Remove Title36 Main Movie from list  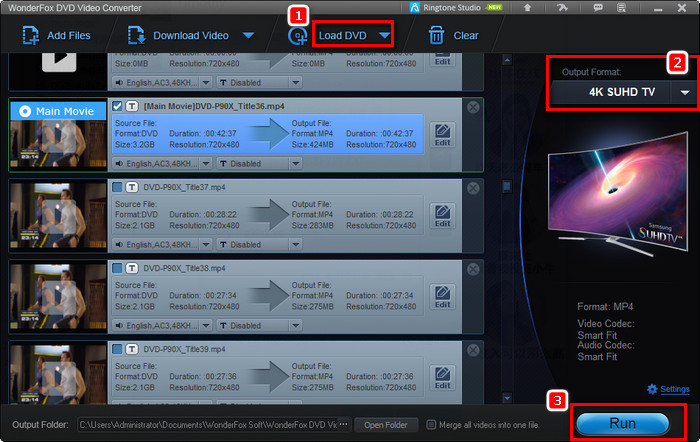click(473, 107)
